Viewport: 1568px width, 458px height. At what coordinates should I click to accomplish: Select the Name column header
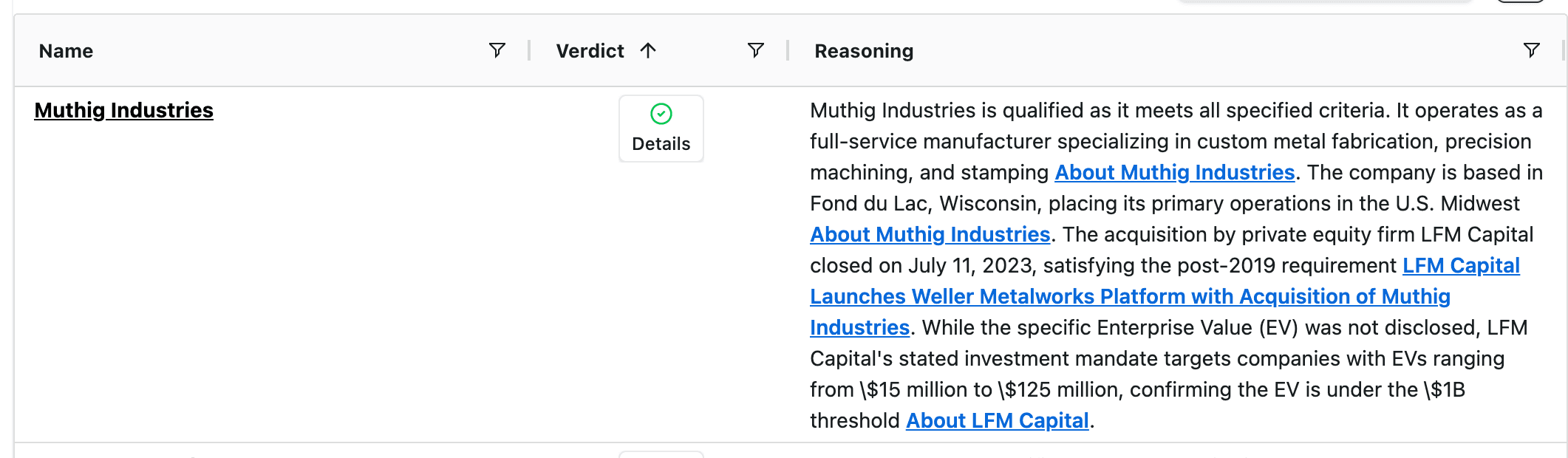[x=65, y=50]
